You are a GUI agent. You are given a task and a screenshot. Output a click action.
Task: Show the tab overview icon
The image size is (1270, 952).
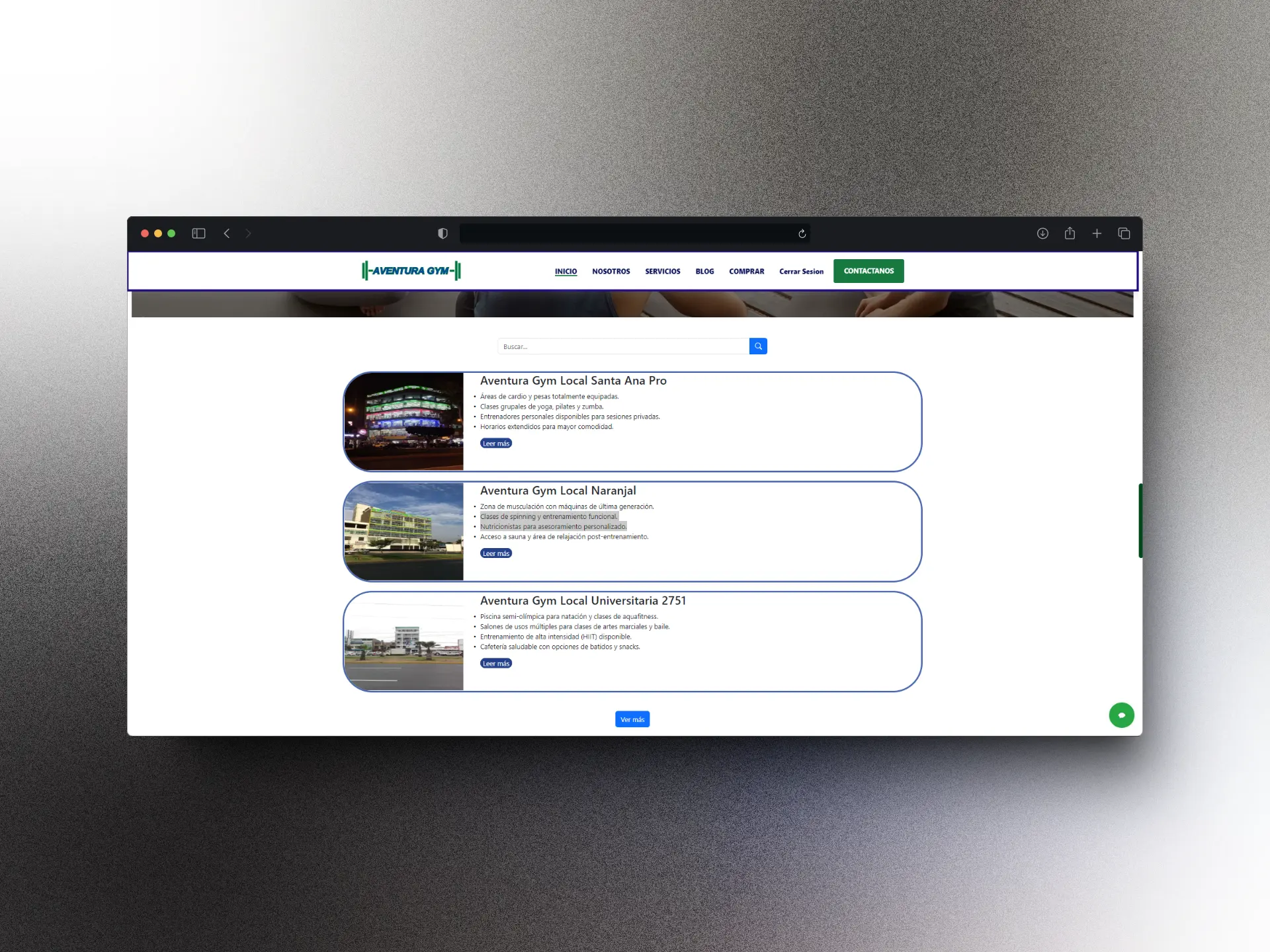coord(1124,233)
